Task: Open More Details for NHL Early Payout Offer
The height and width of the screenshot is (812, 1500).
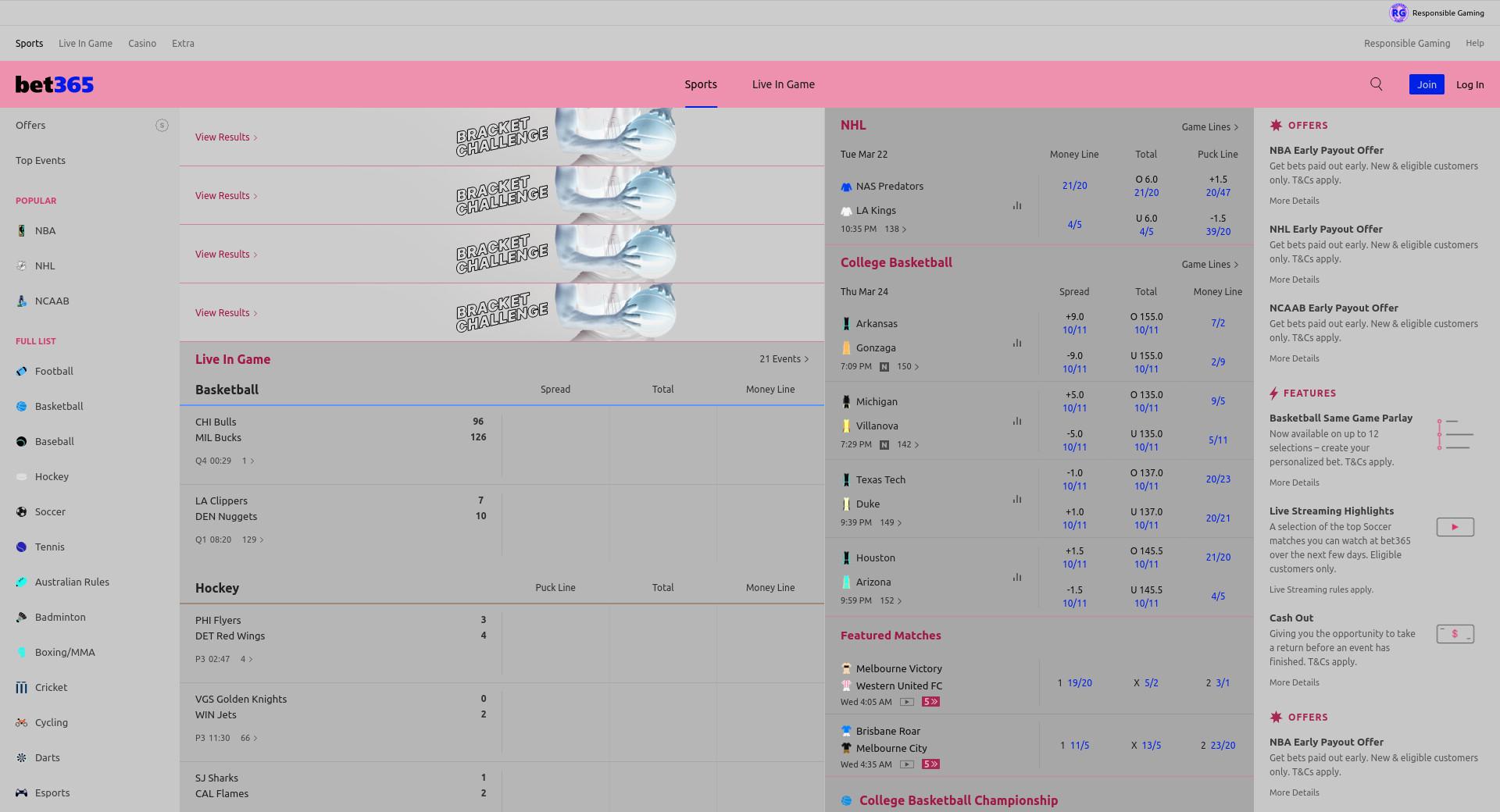Action: click(x=1294, y=280)
